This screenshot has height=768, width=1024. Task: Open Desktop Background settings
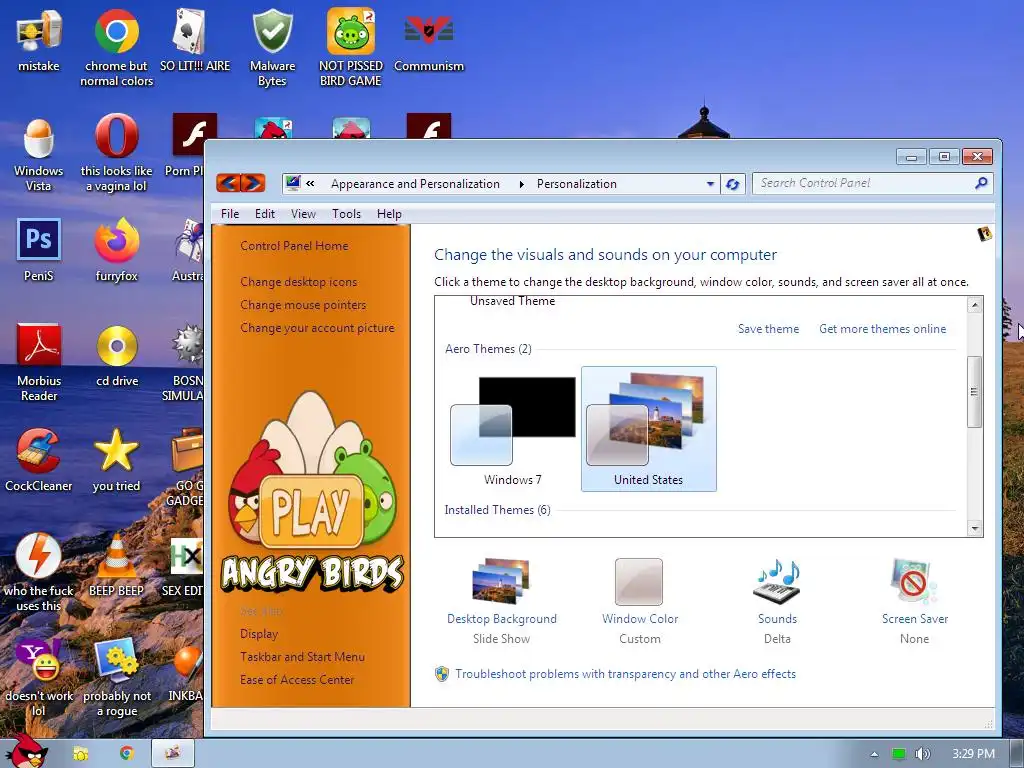coord(502,601)
